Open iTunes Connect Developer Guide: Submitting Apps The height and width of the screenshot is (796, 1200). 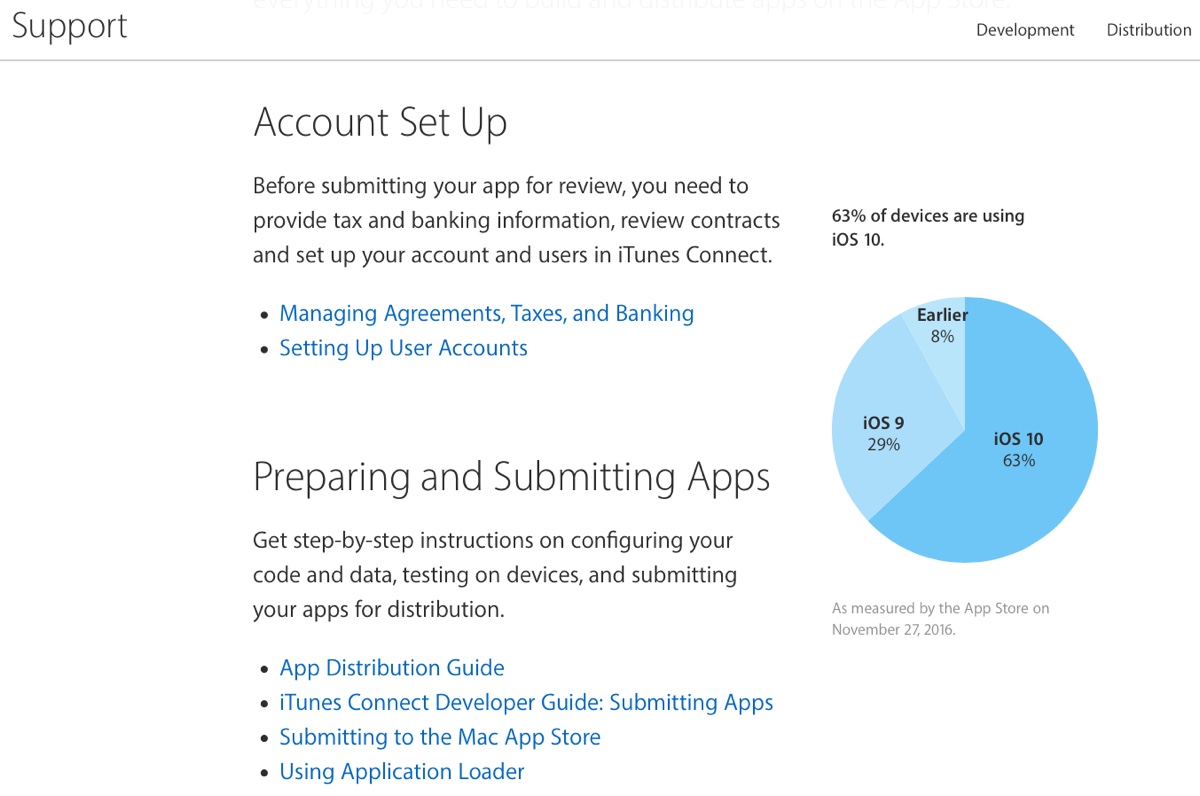coord(526,703)
